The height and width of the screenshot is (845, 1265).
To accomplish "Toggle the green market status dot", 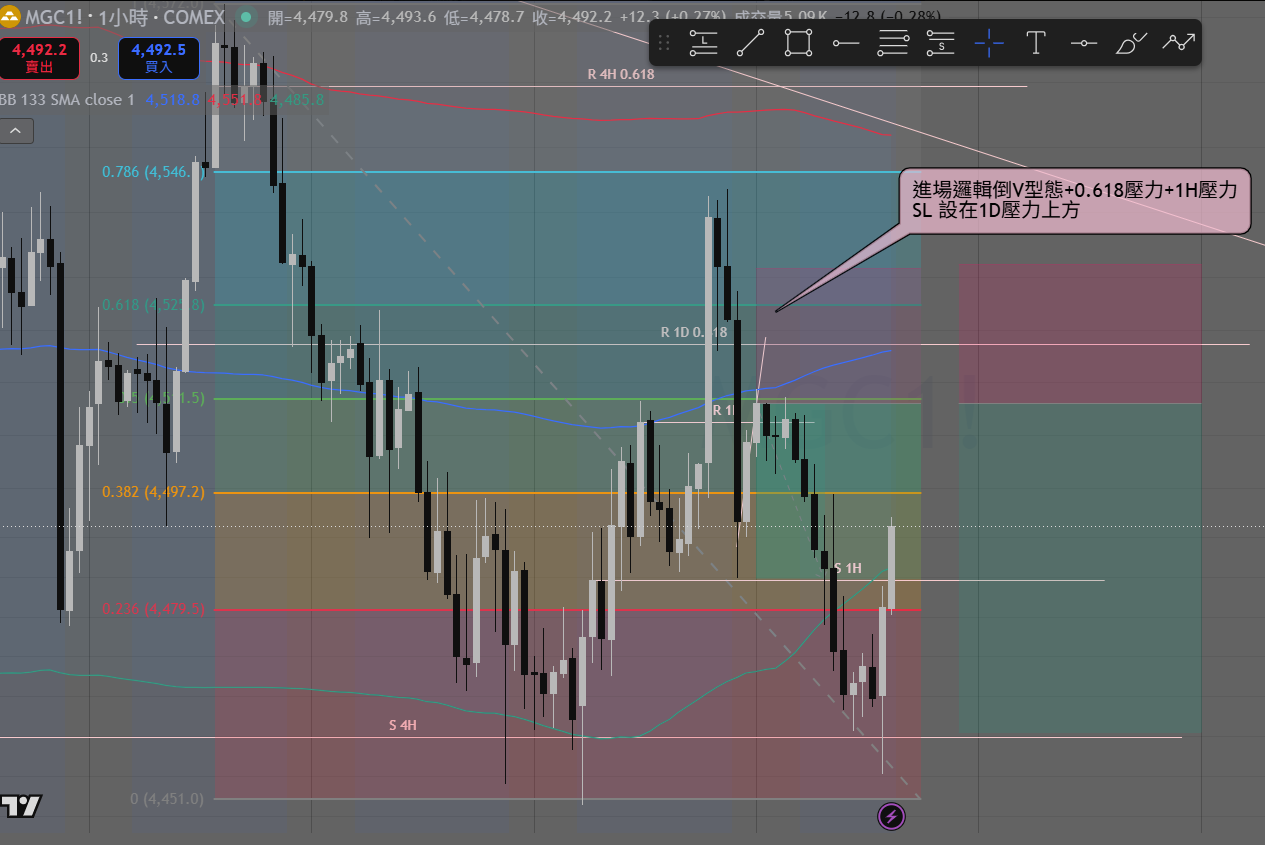I will pyautogui.click(x=246, y=17).
